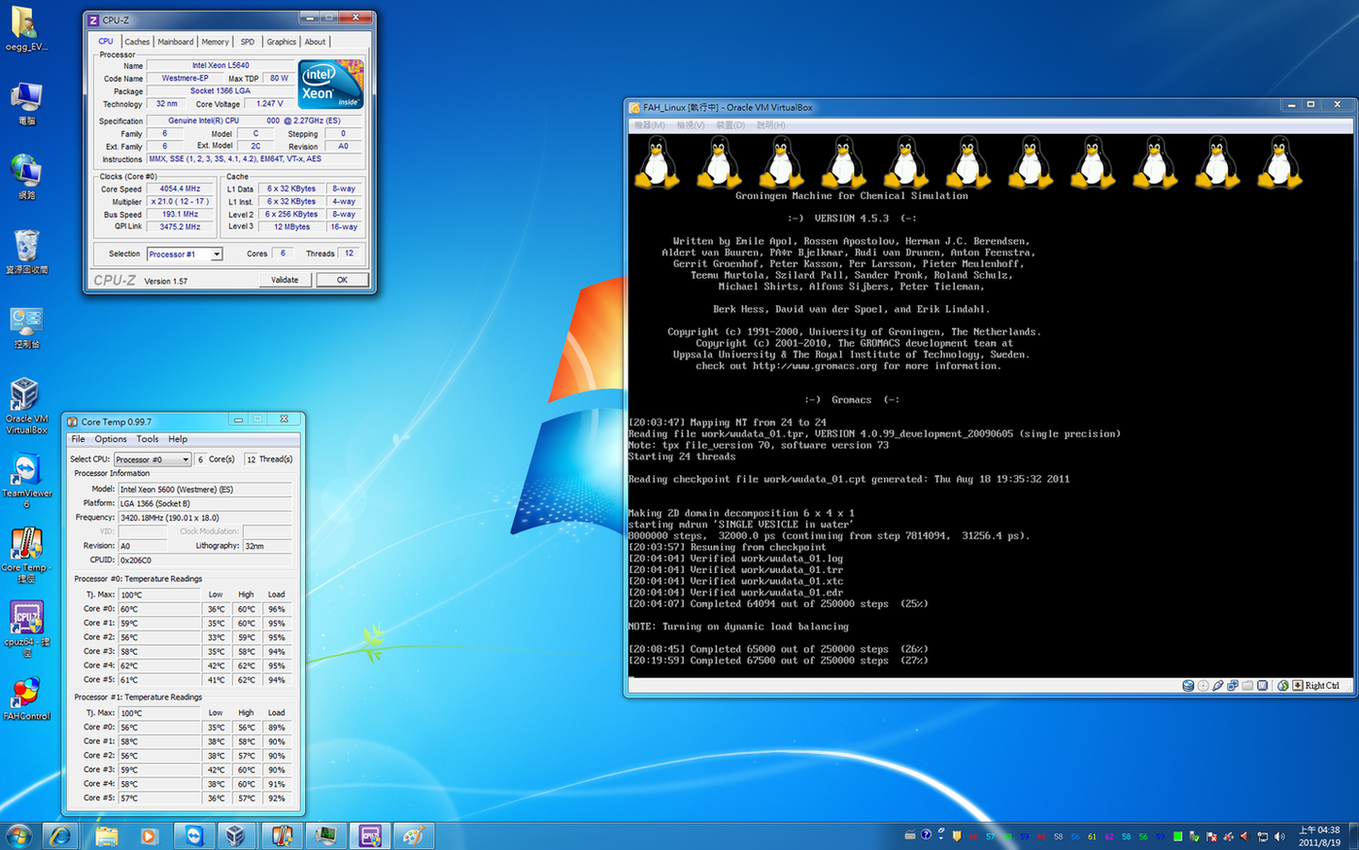Click the USB devices icon in VirtualBox status bar
1359x850 pixels.
1218,686
